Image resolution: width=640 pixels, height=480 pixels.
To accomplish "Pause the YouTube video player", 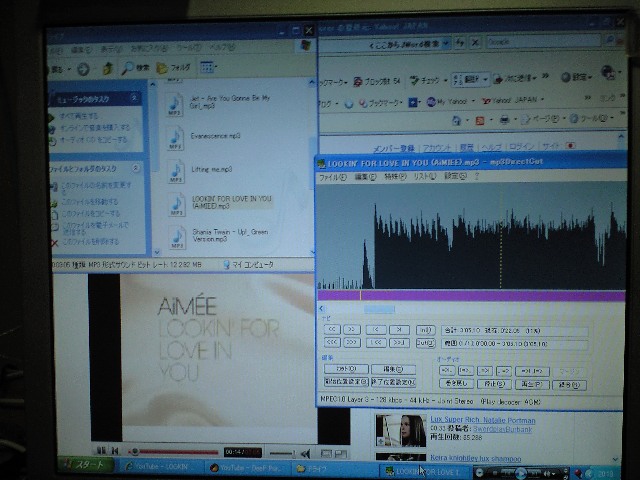I will click(101, 451).
